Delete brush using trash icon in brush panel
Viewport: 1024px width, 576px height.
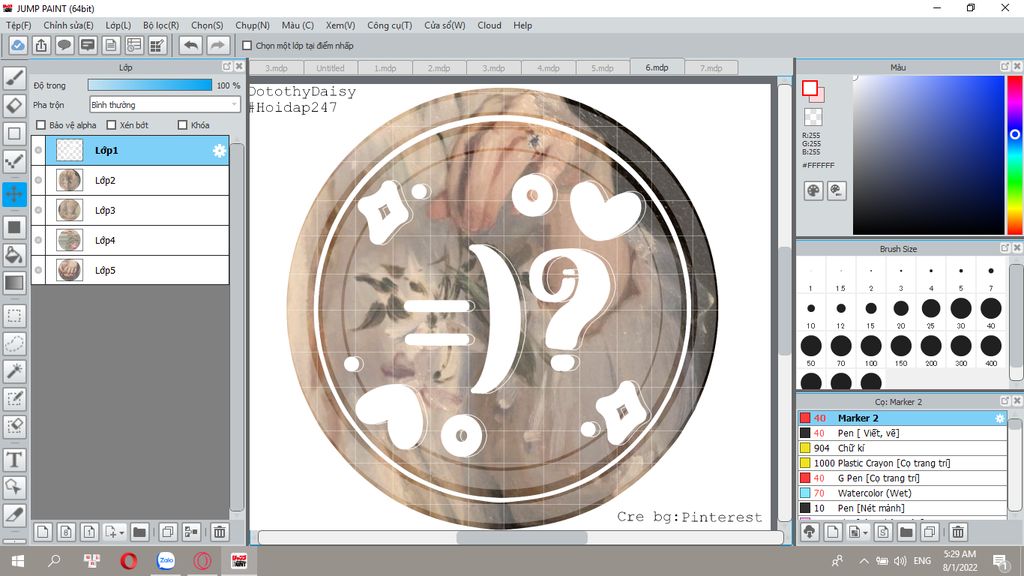point(958,532)
